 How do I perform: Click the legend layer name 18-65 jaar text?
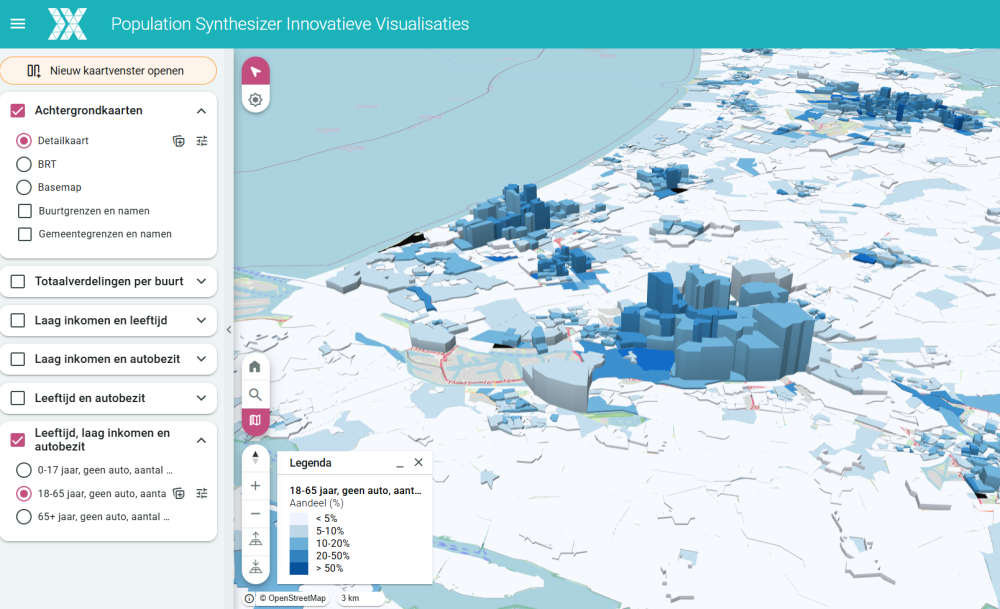(x=355, y=490)
